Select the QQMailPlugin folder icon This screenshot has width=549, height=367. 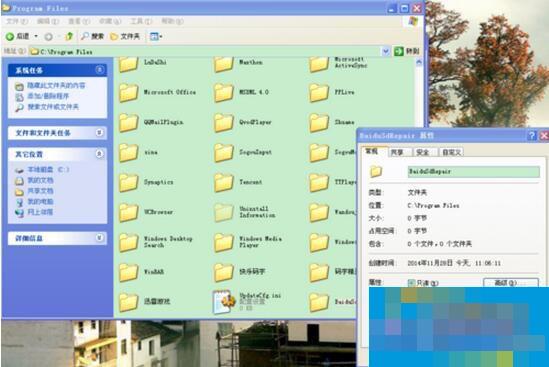click(x=128, y=123)
